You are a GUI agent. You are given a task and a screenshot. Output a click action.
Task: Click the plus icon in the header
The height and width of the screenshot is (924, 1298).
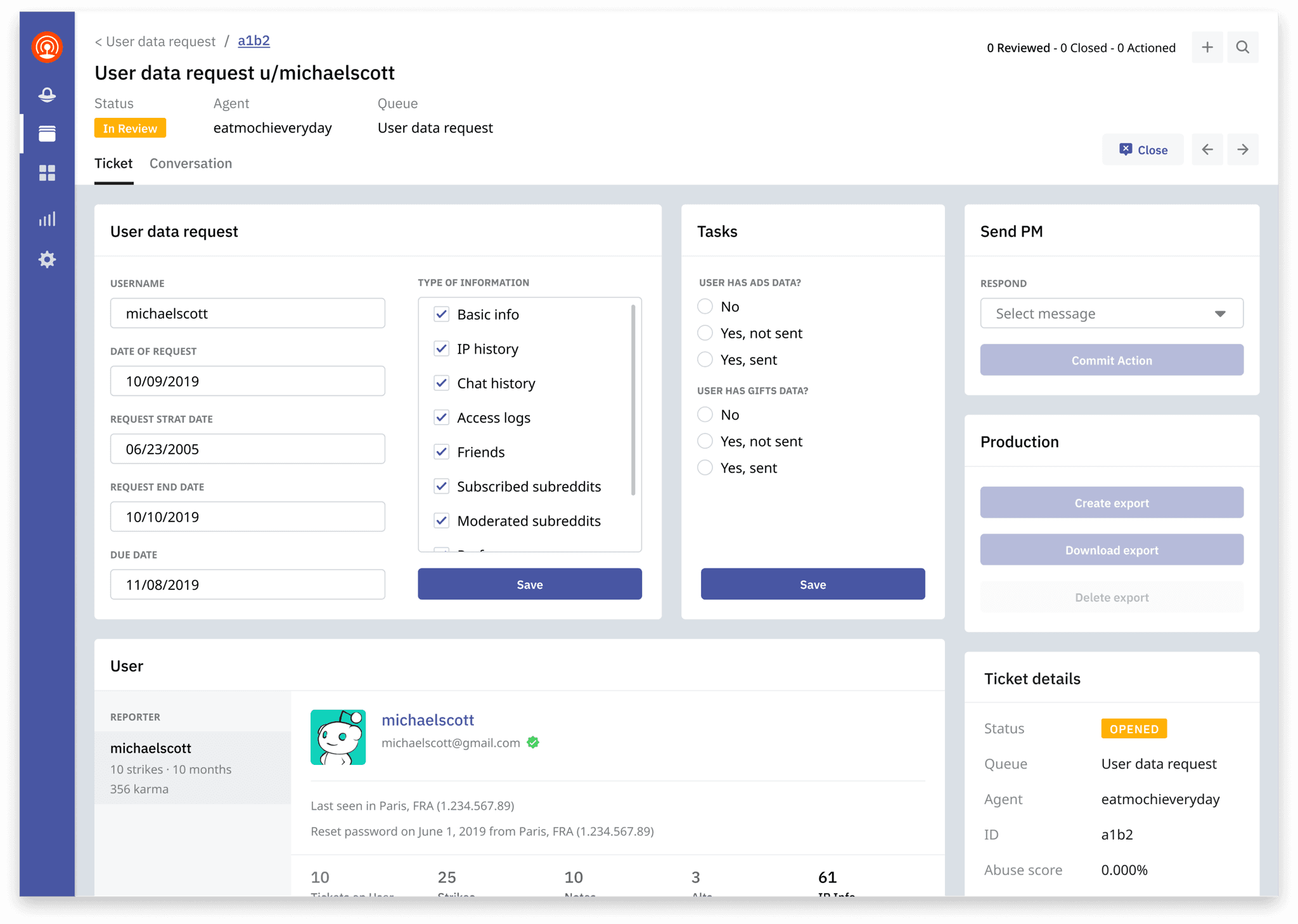coord(1207,48)
